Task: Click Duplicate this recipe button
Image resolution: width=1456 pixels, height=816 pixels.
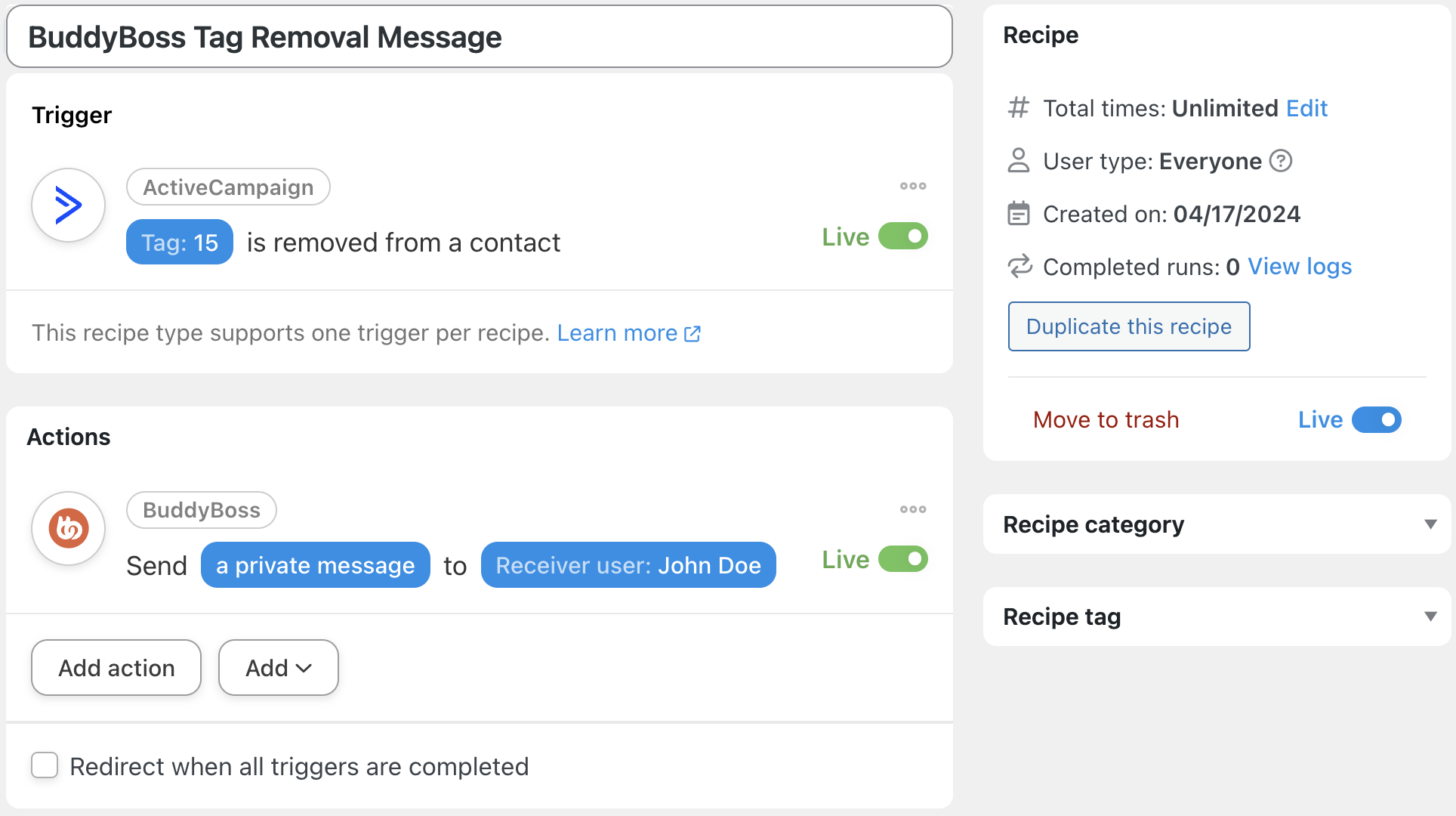Action: coord(1129,326)
